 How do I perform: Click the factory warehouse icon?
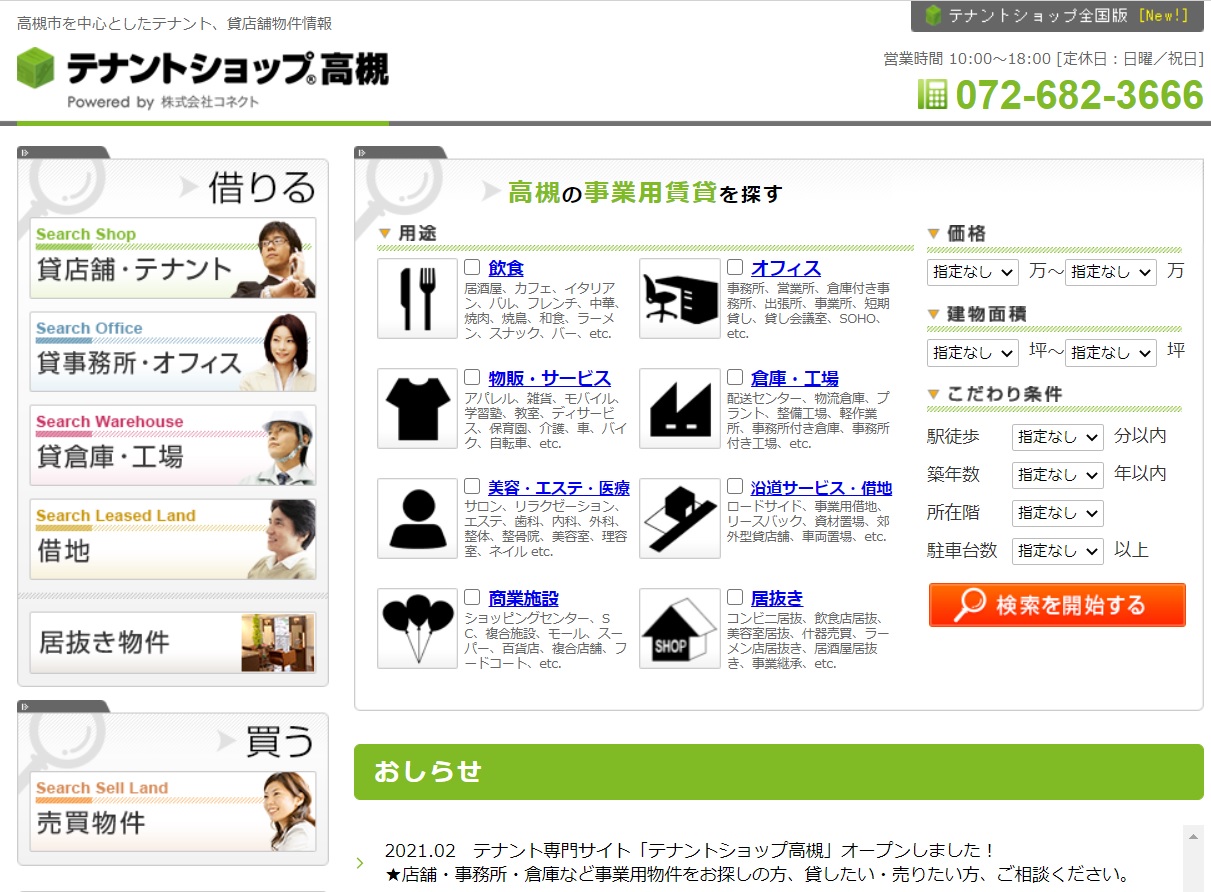pyautogui.click(x=679, y=408)
